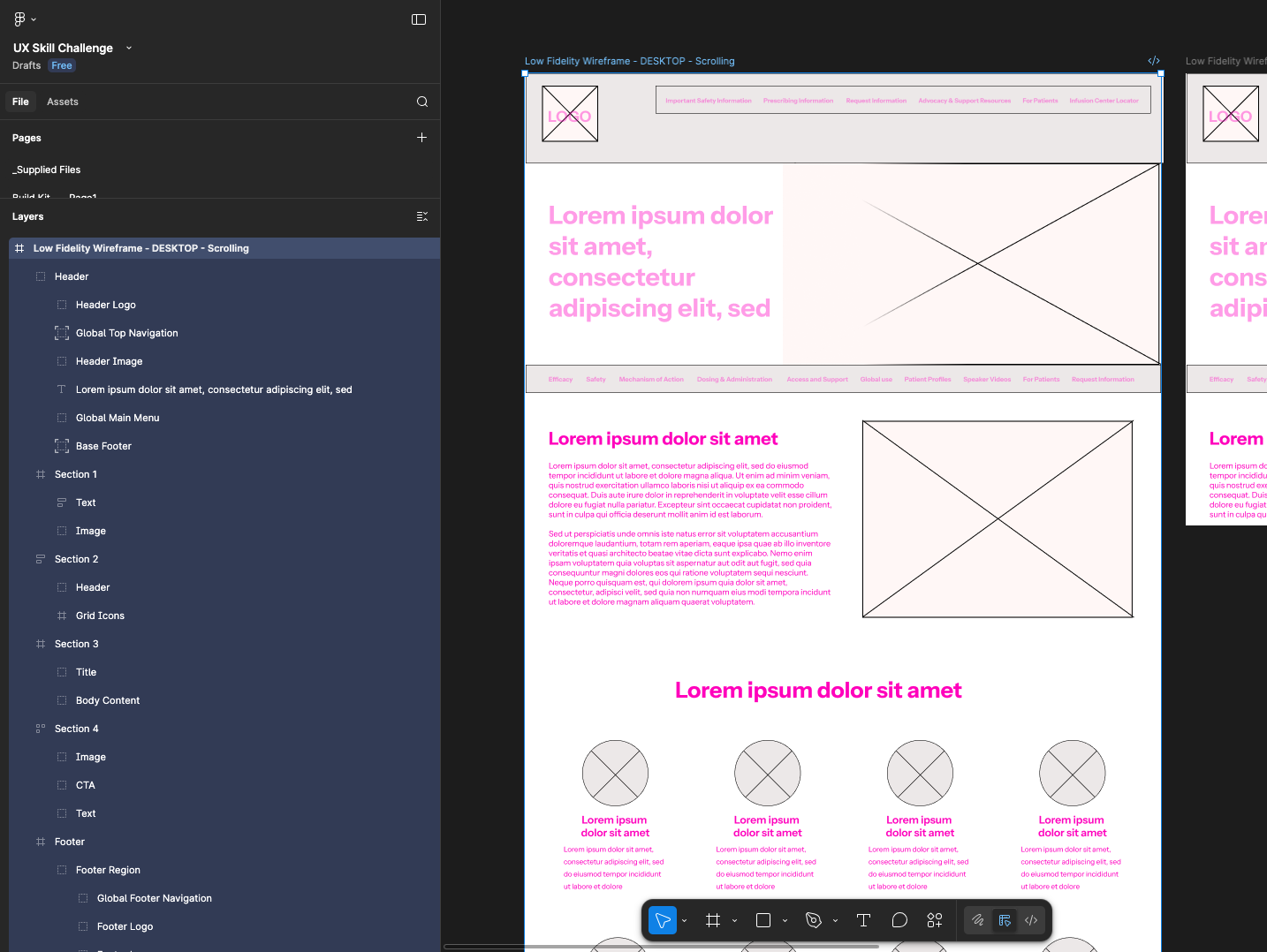Open the shape tools dropdown
The image size is (1267, 952).
point(783,920)
